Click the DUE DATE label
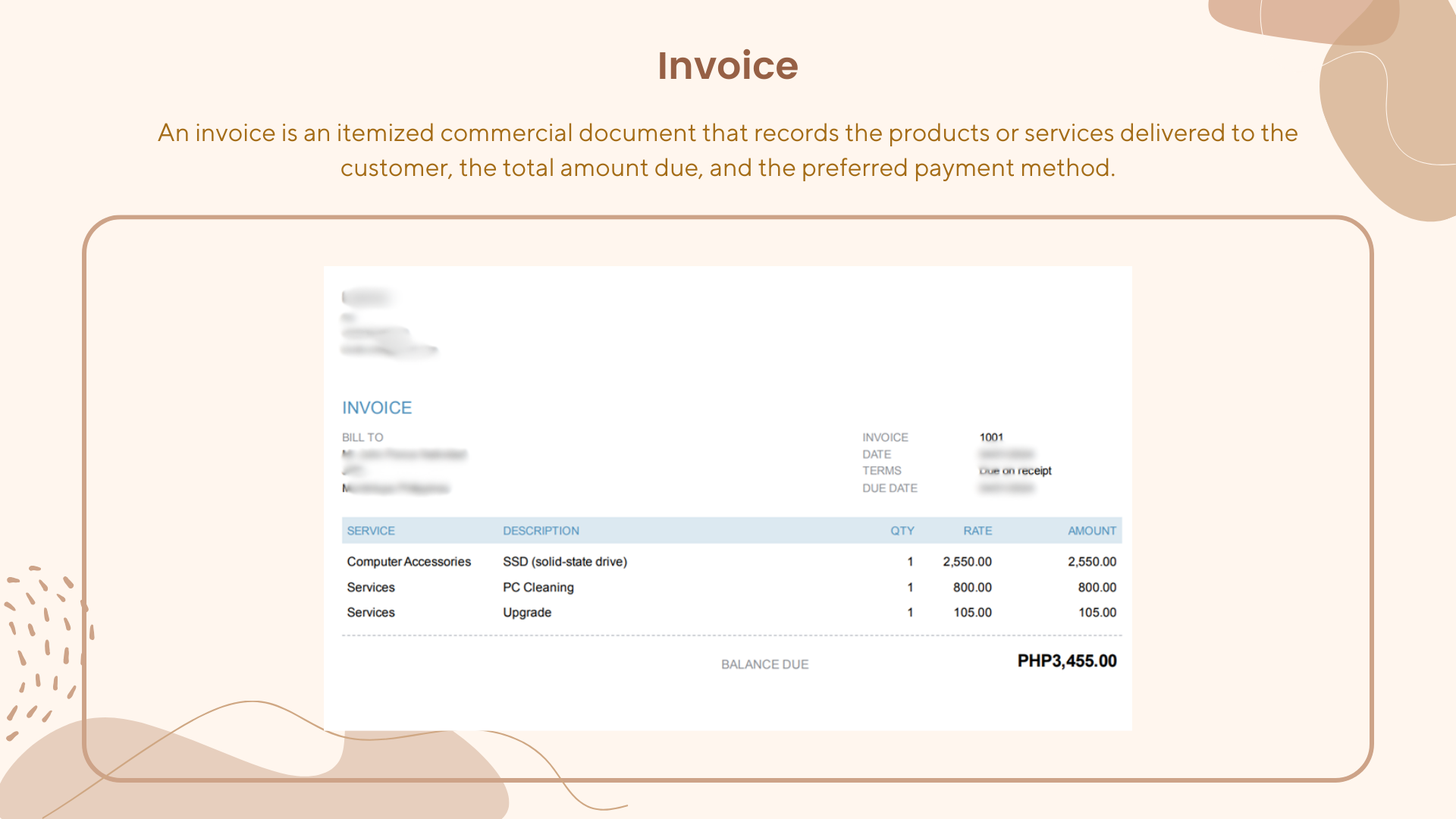 pyautogui.click(x=890, y=488)
